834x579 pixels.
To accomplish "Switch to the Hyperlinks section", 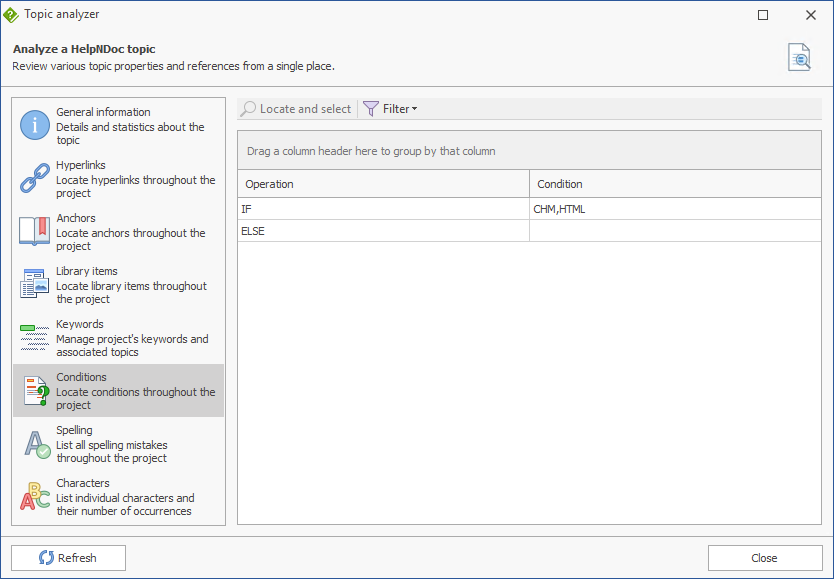I will click(x=118, y=179).
